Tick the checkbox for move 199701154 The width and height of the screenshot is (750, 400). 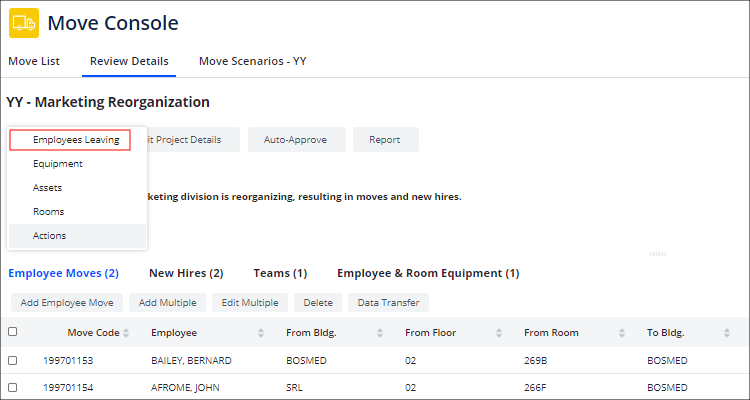13,387
